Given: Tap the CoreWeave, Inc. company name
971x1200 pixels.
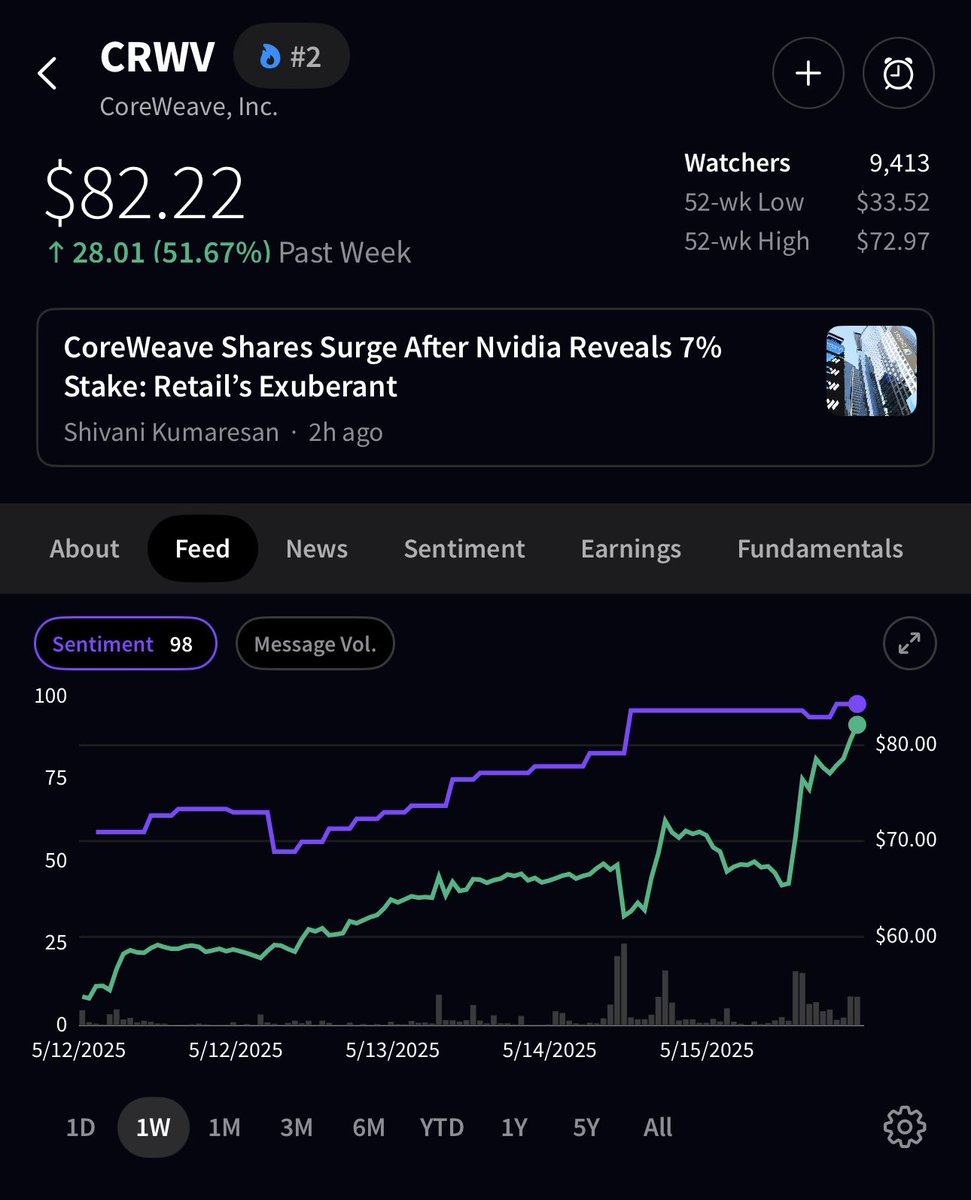Looking at the screenshot, I should [189, 107].
